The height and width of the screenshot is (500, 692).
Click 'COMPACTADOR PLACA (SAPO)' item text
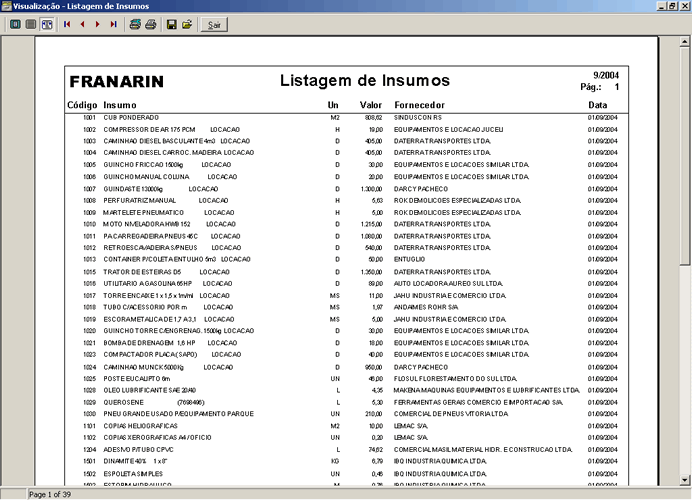(150, 355)
